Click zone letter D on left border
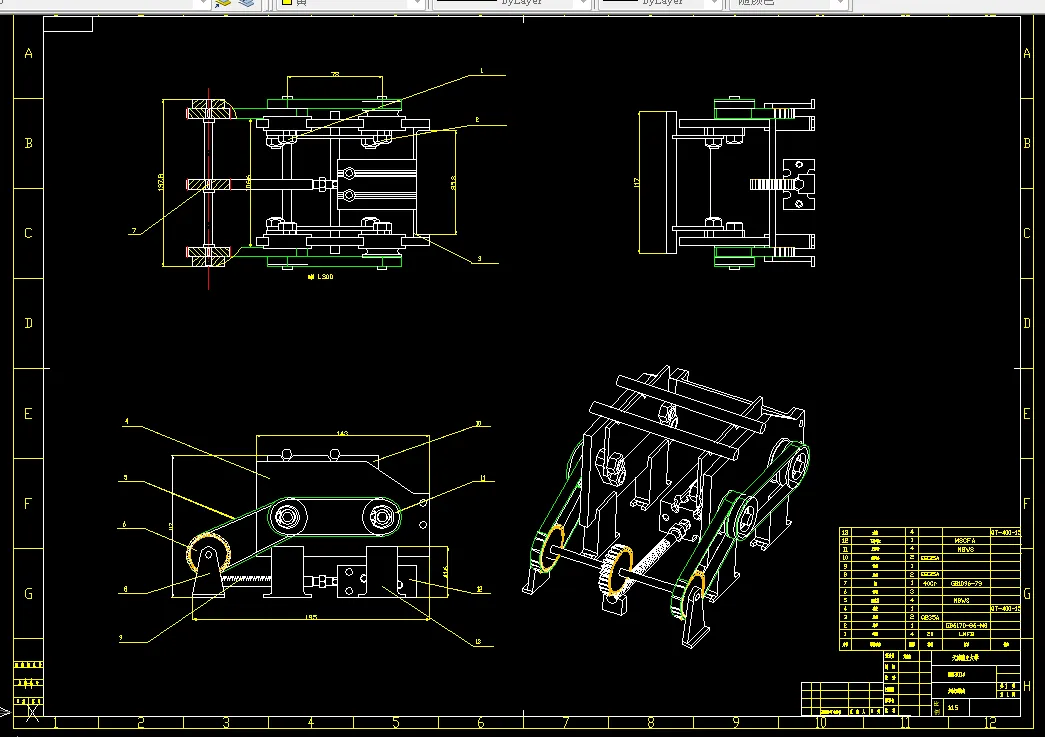The image size is (1045, 737). [x=28, y=323]
